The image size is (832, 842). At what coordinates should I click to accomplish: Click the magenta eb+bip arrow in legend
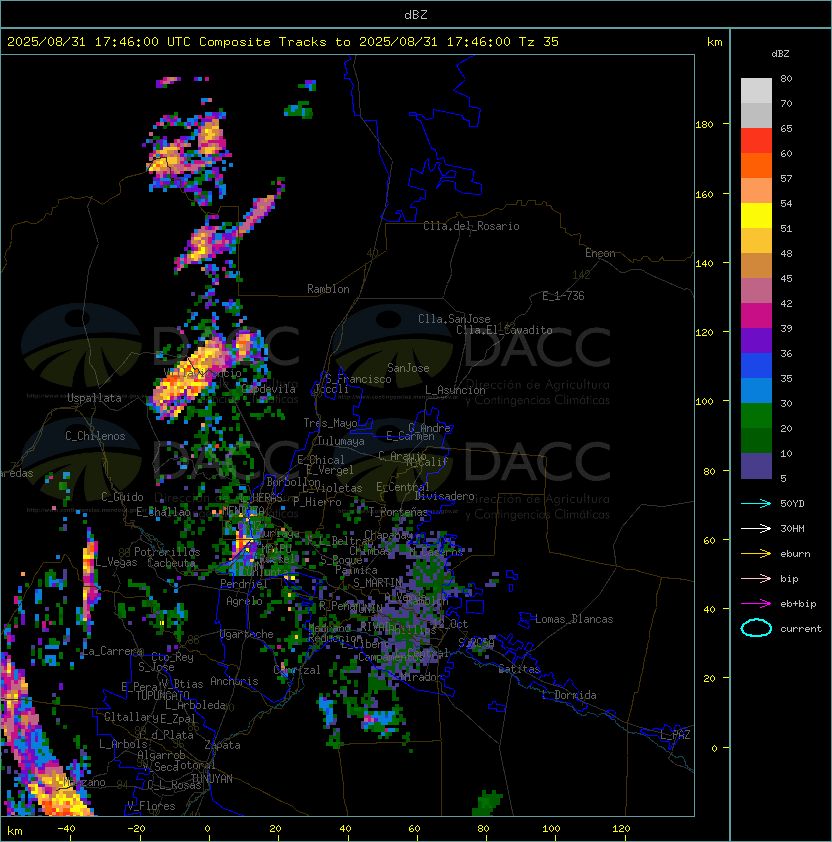[756, 604]
